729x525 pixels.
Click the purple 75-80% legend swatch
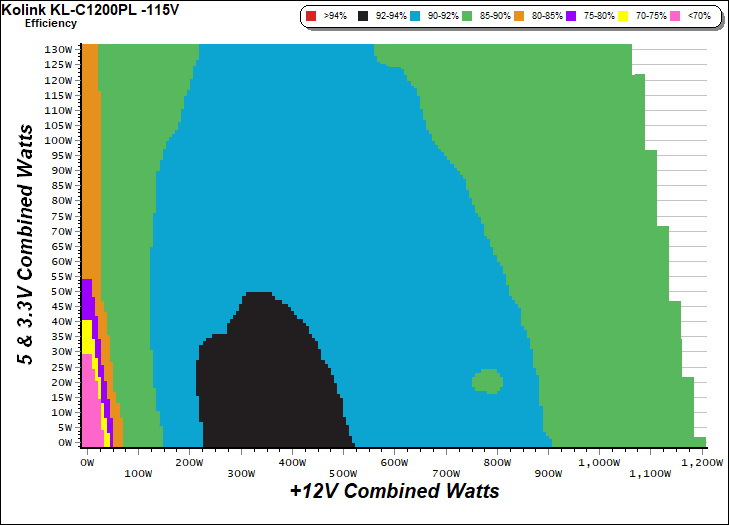click(570, 17)
